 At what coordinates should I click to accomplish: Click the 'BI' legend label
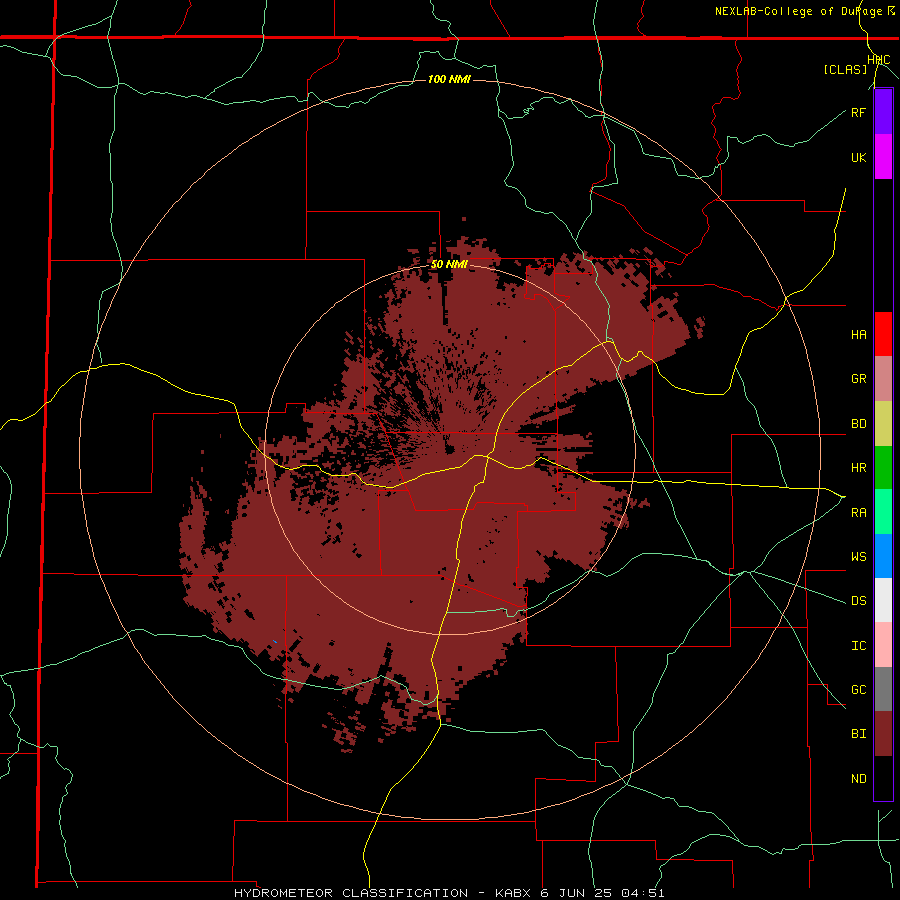click(858, 734)
